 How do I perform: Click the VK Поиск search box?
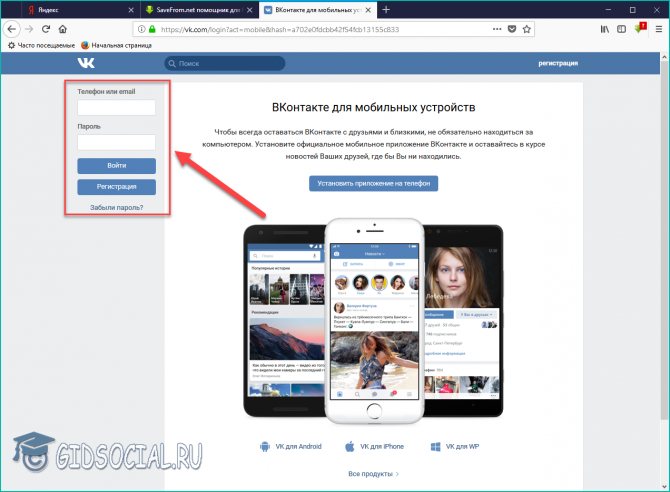tap(225, 63)
